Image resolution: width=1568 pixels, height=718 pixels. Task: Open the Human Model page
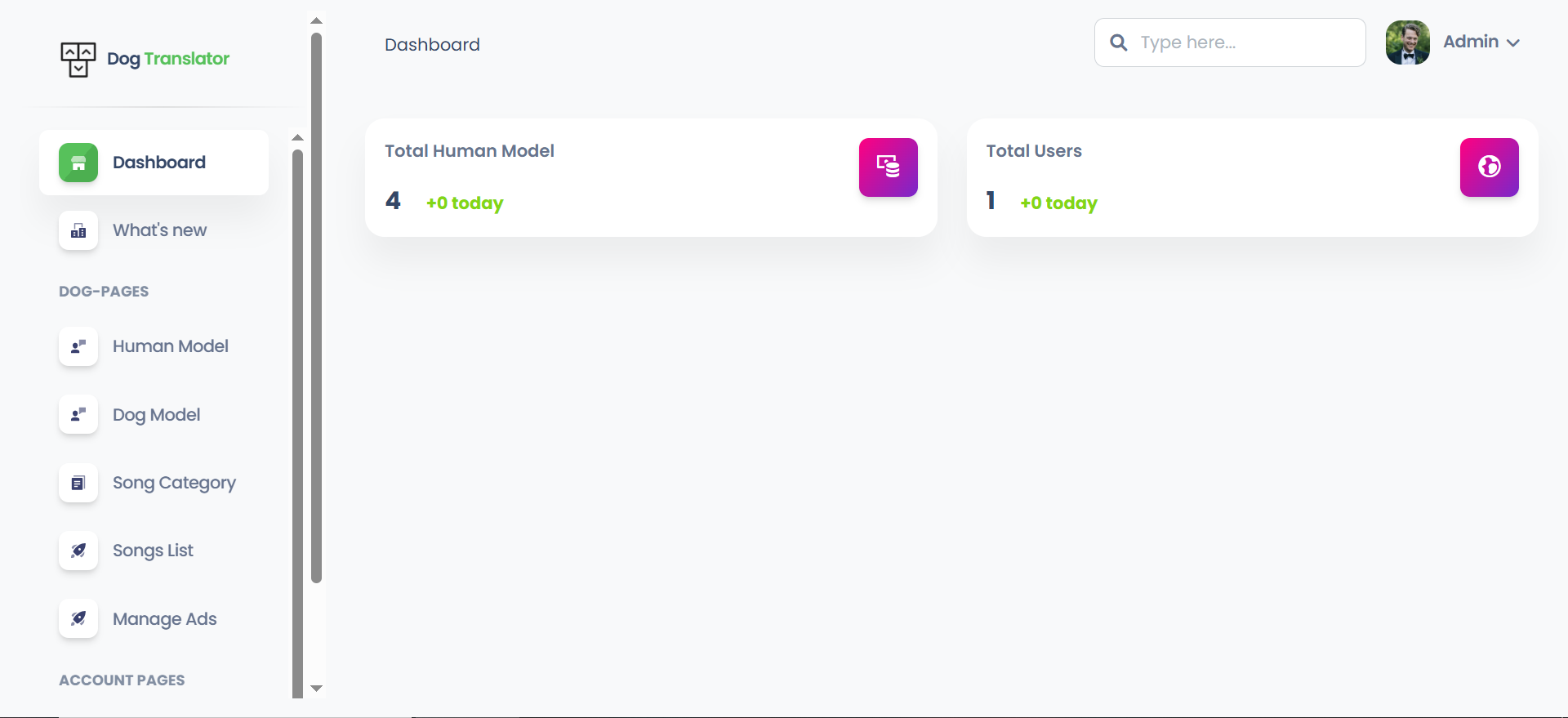pyautogui.click(x=170, y=346)
